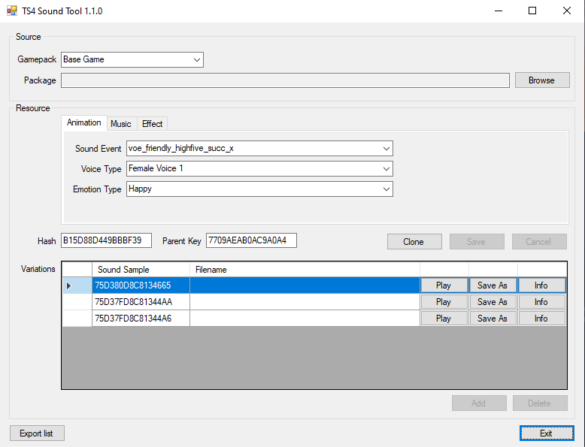Select the row header of 75D37FD8C81344AA
The width and height of the screenshot is (585, 447).
pos(77,302)
